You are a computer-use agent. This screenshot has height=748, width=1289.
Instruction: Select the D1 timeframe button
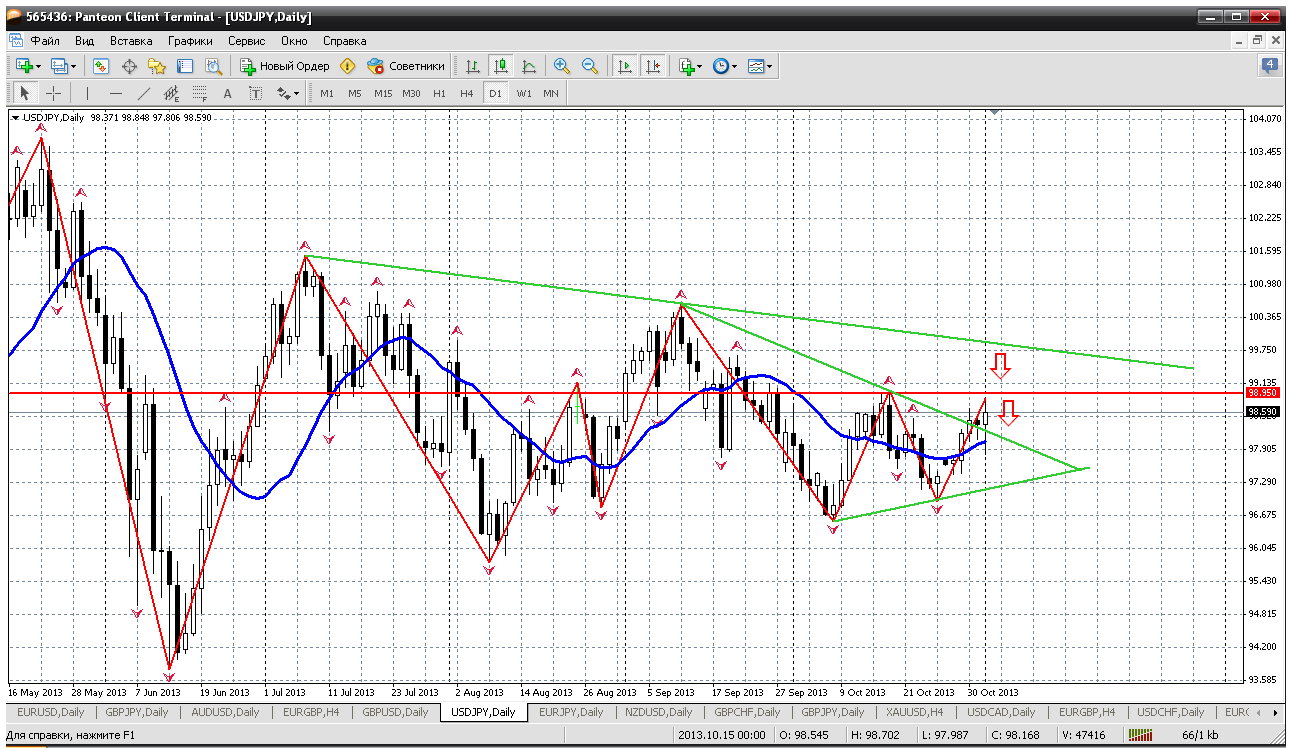(x=495, y=93)
